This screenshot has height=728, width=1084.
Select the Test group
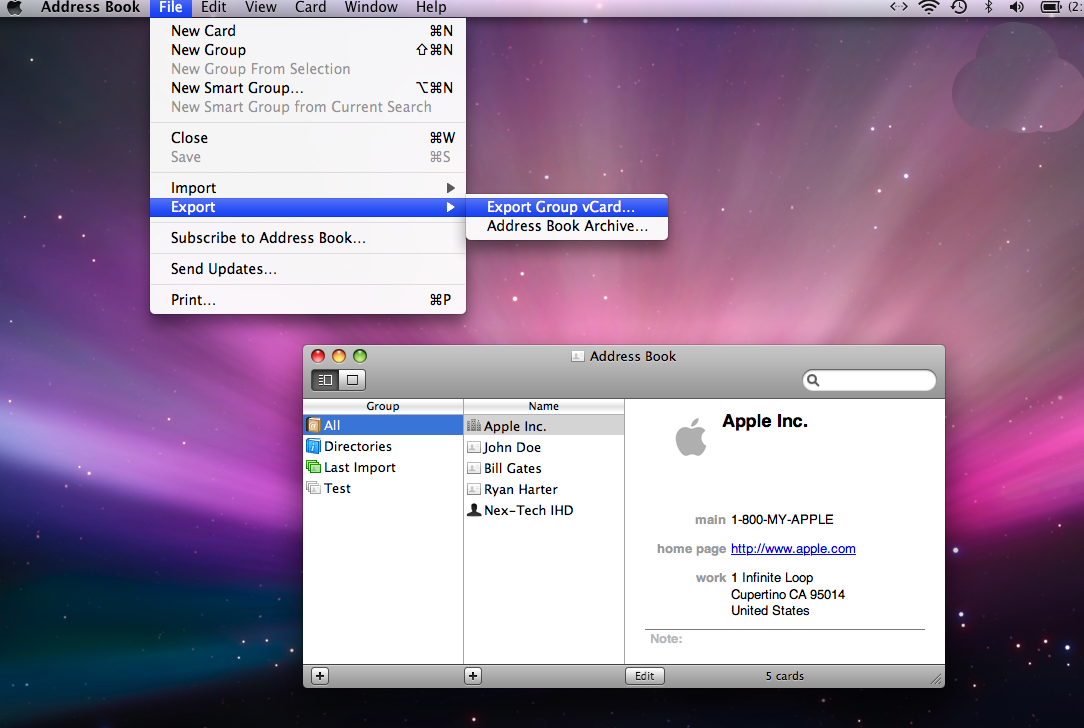(x=383, y=487)
